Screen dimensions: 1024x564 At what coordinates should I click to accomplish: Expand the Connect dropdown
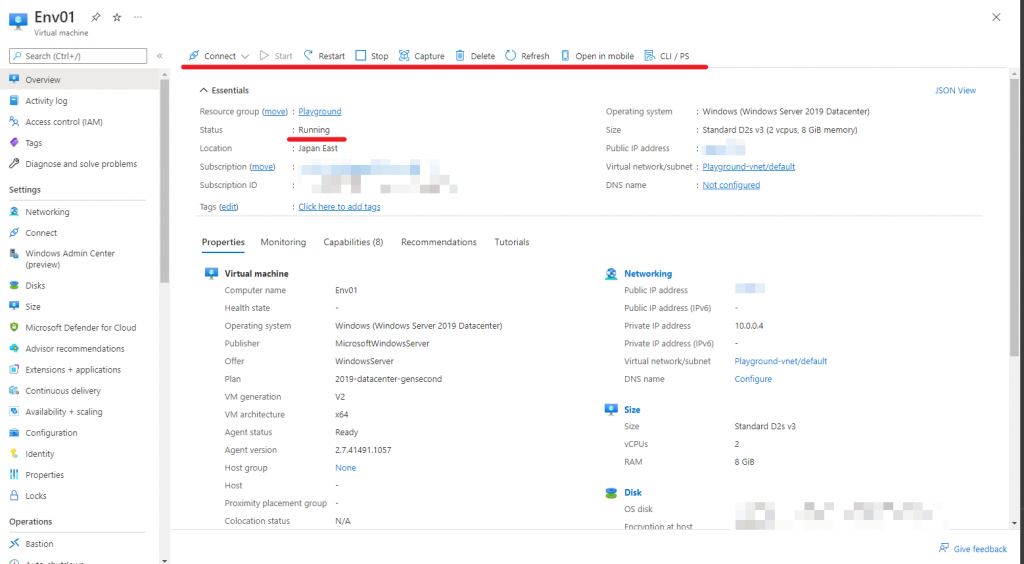pyautogui.click(x=245, y=56)
